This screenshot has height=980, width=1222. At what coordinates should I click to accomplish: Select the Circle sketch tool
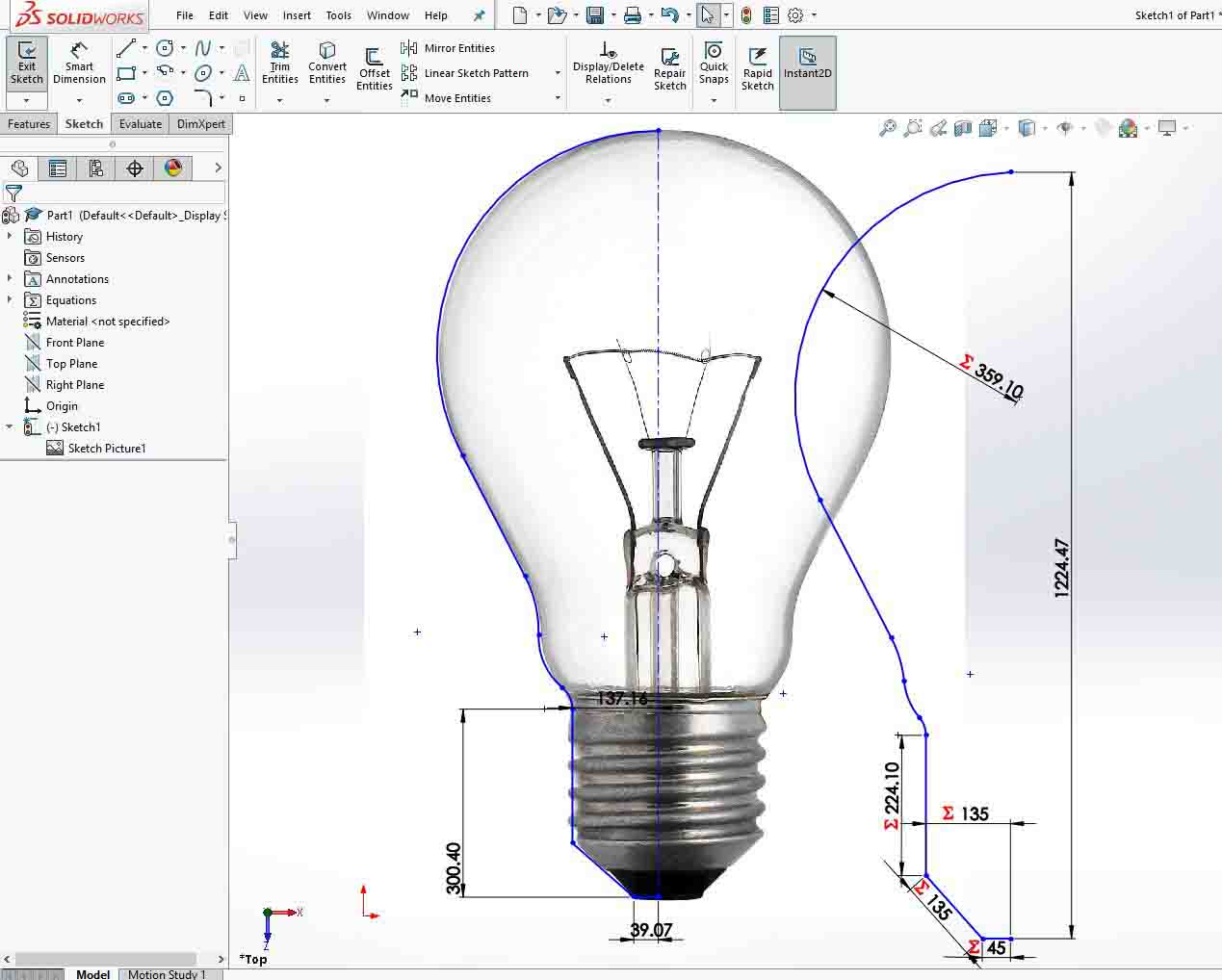[x=165, y=48]
